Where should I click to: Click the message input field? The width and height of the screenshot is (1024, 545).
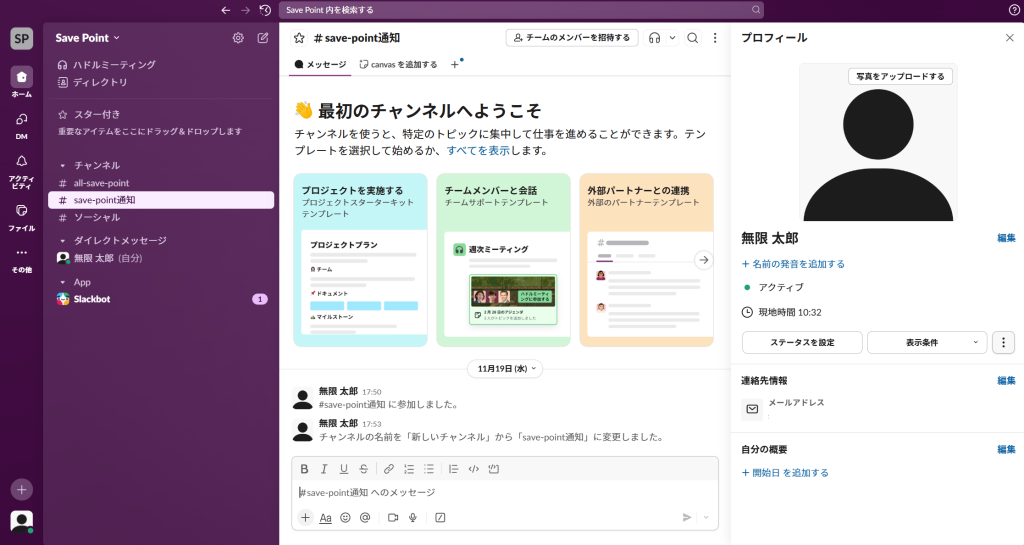tap(500, 492)
